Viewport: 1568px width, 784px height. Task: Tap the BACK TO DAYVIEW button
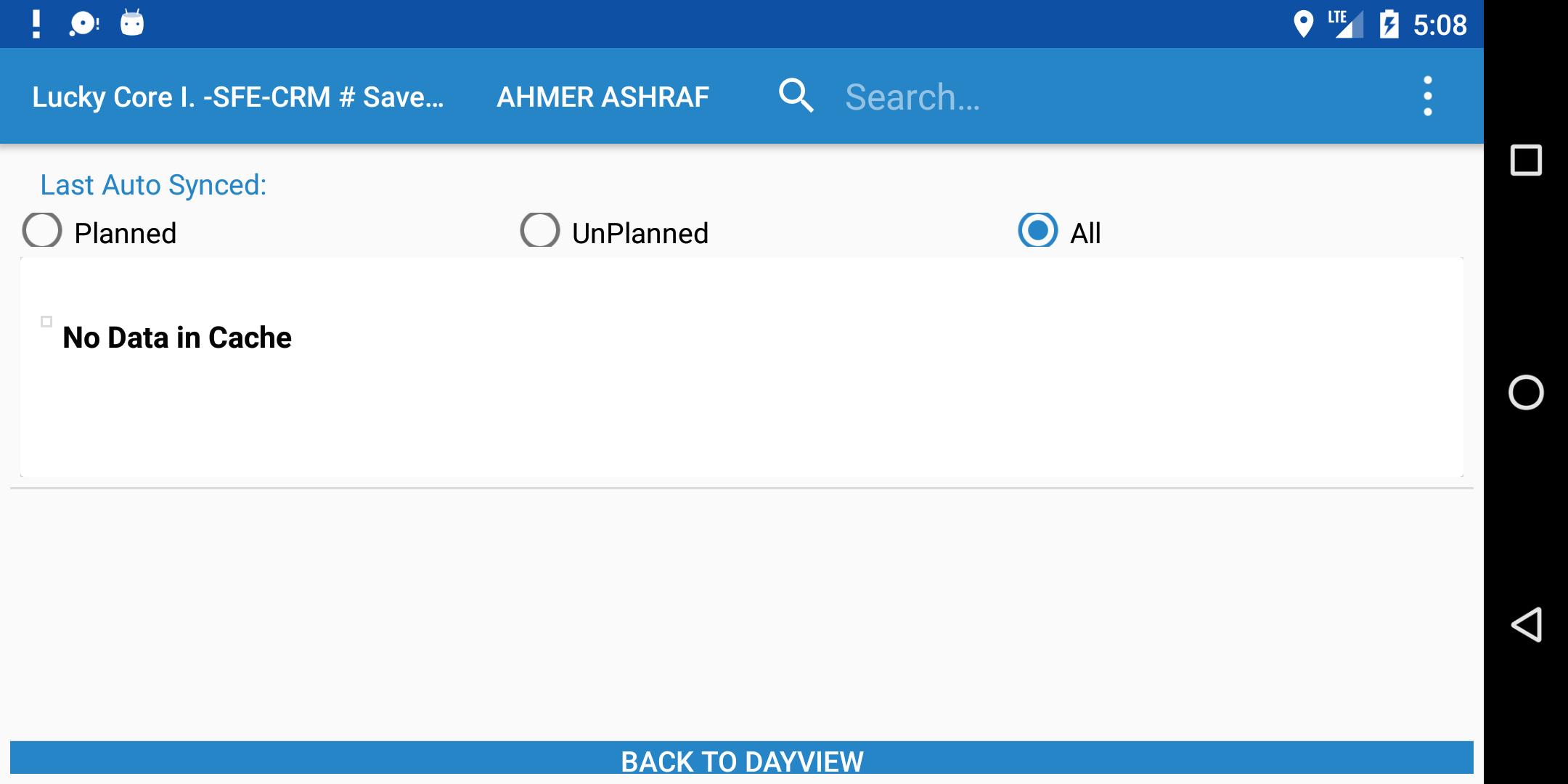(x=742, y=758)
